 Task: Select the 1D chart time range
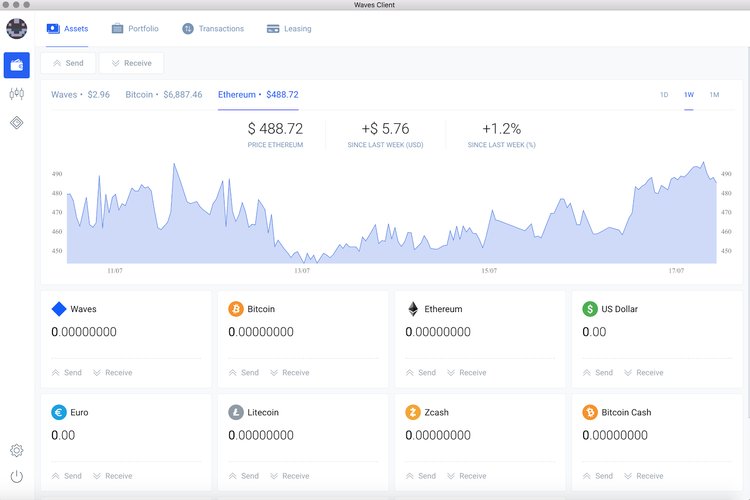click(663, 95)
